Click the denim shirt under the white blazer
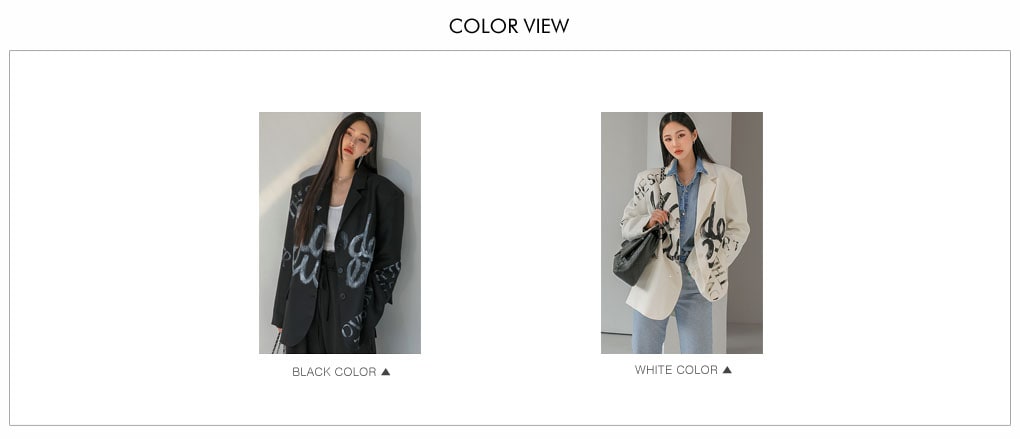 pos(687,208)
